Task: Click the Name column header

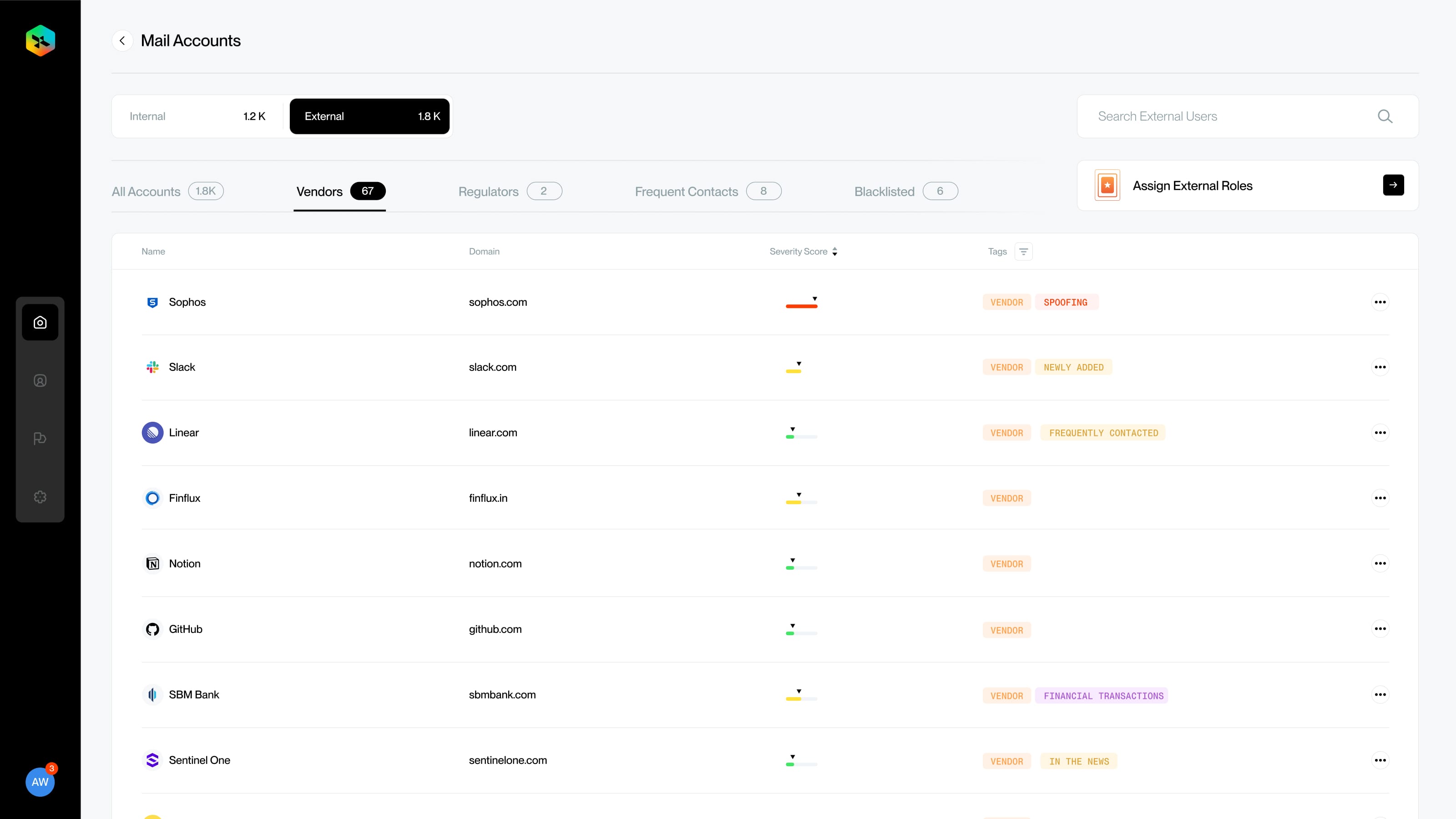Action: pyautogui.click(x=153, y=252)
